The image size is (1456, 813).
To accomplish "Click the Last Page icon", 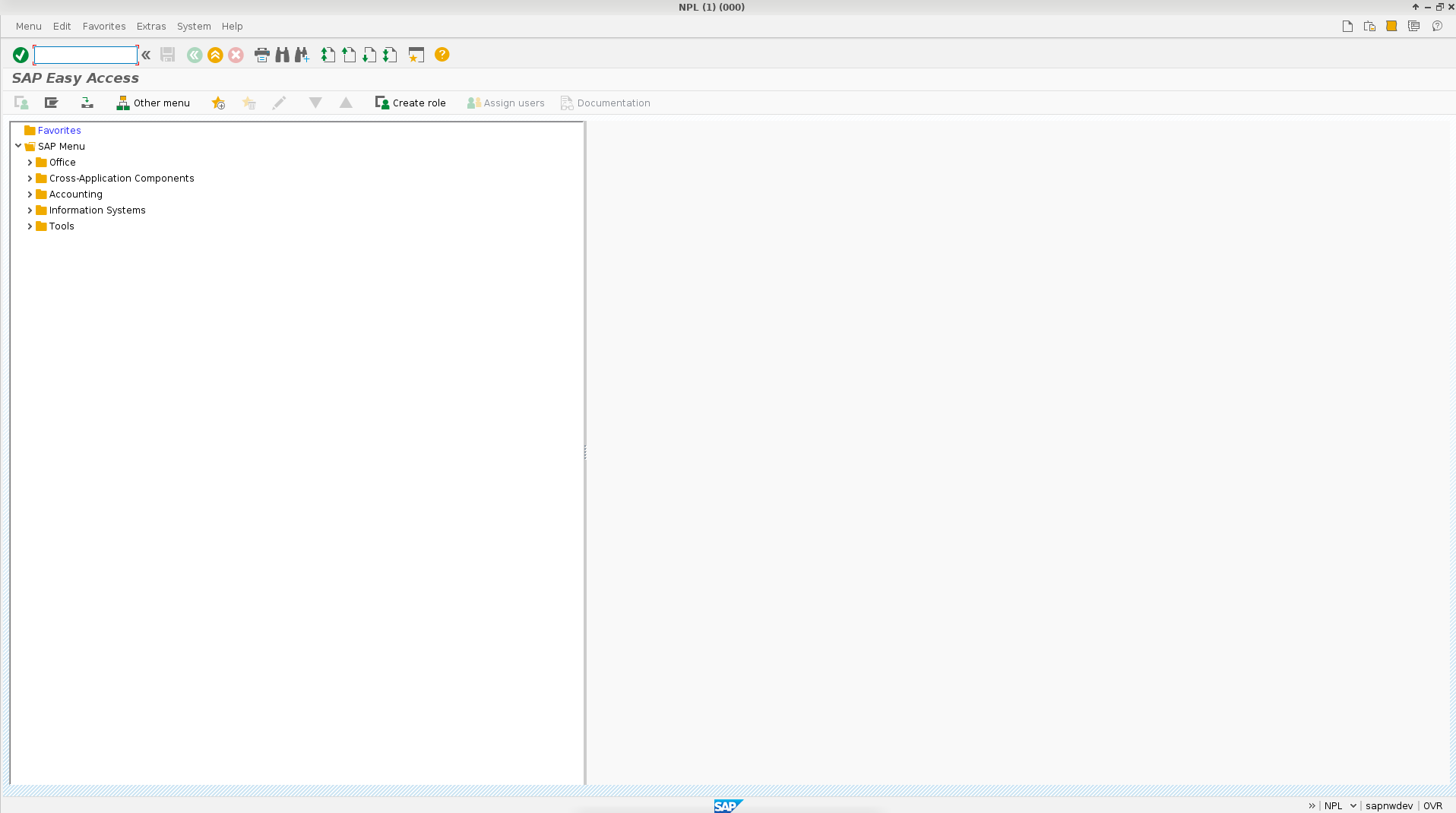I will pos(390,55).
